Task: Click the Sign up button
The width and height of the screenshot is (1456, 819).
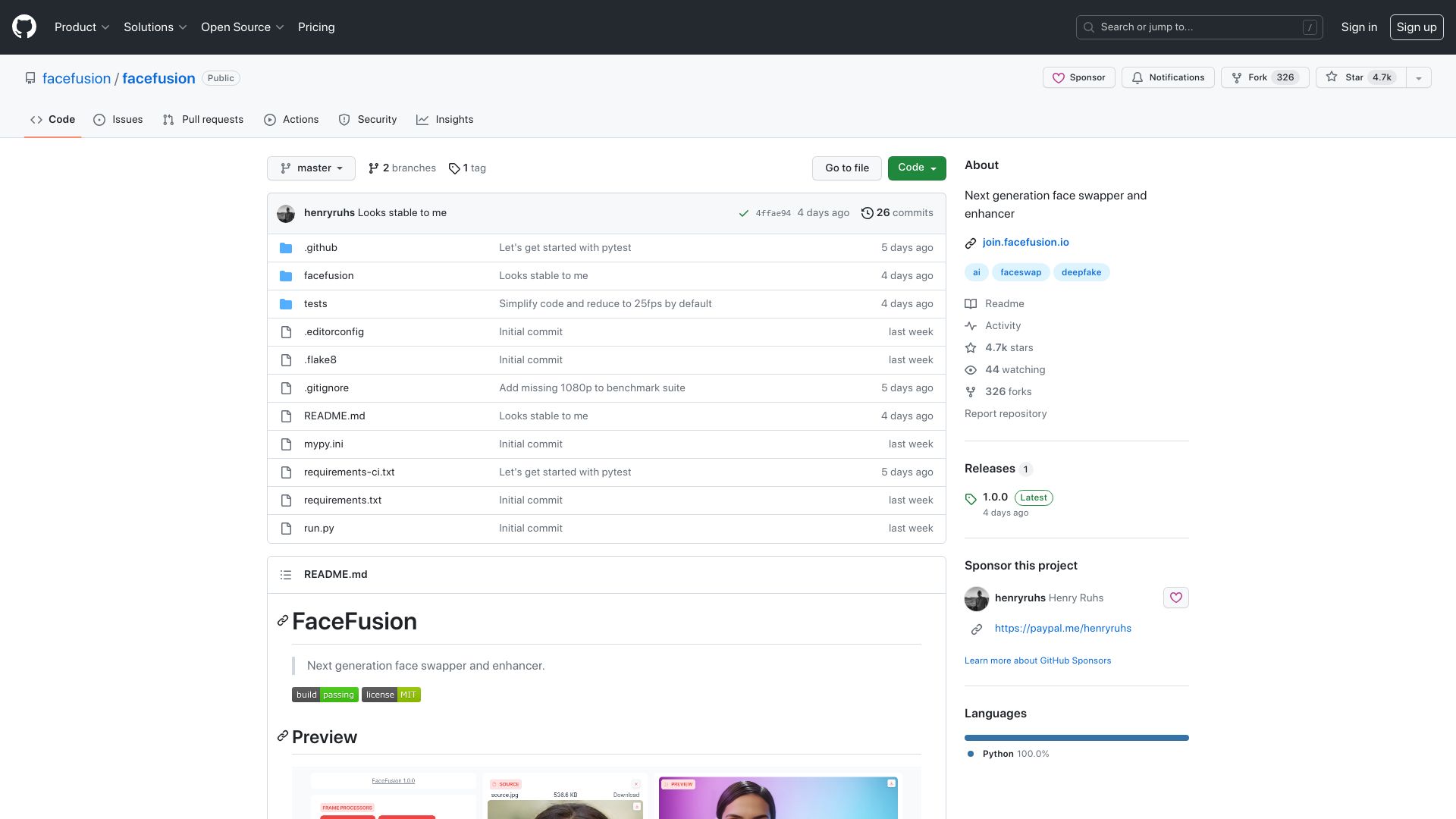Action: click(1416, 27)
